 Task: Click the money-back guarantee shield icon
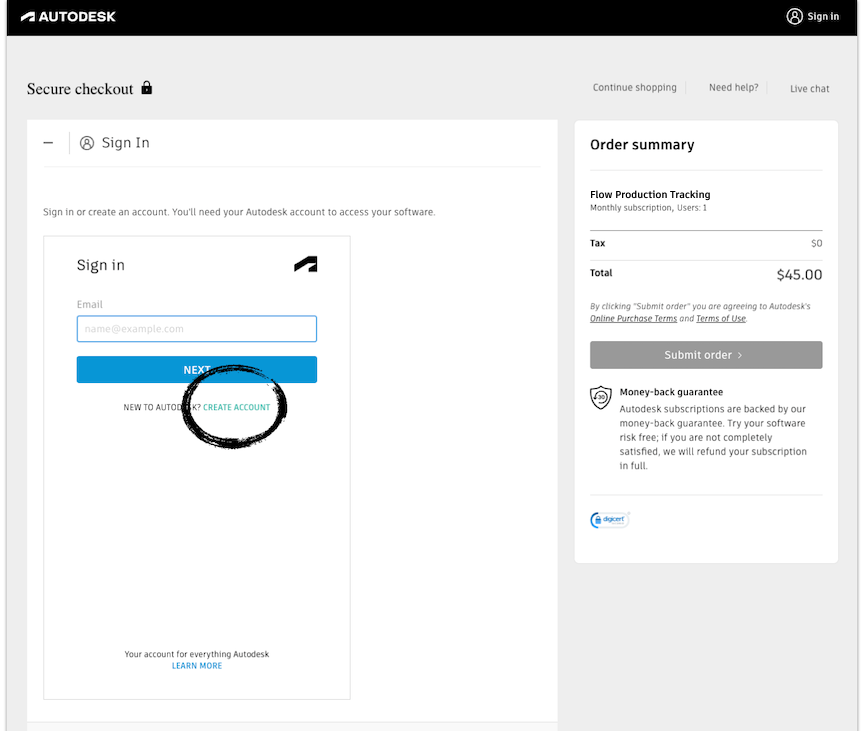pos(601,397)
